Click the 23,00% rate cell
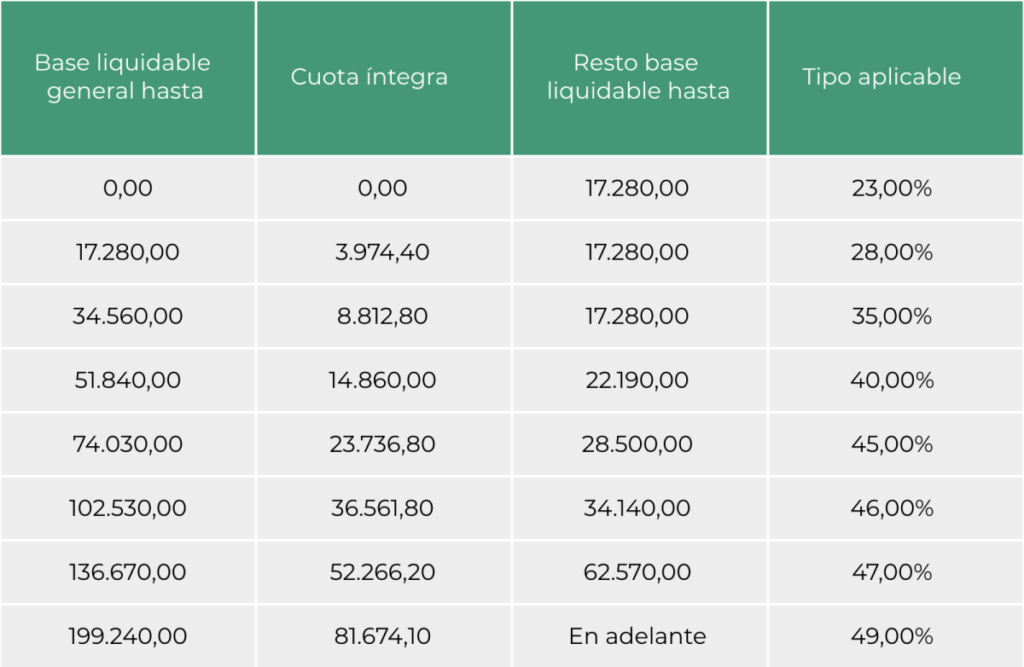This screenshot has height=667, width=1024. click(x=895, y=188)
